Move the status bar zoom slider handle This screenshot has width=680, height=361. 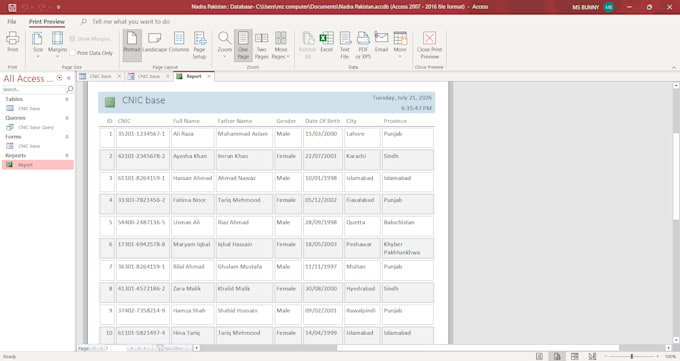631,356
